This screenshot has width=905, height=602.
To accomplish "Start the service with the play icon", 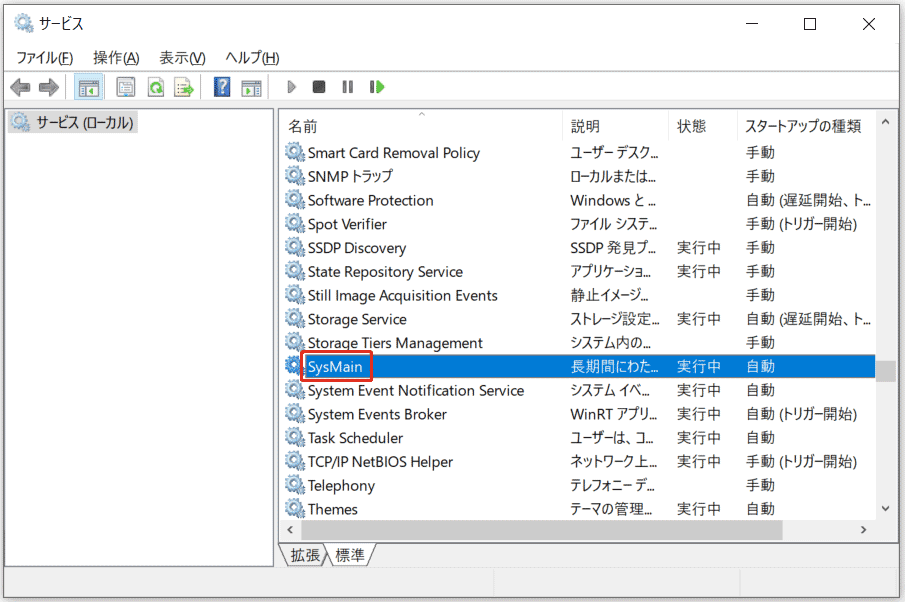I will point(291,87).
